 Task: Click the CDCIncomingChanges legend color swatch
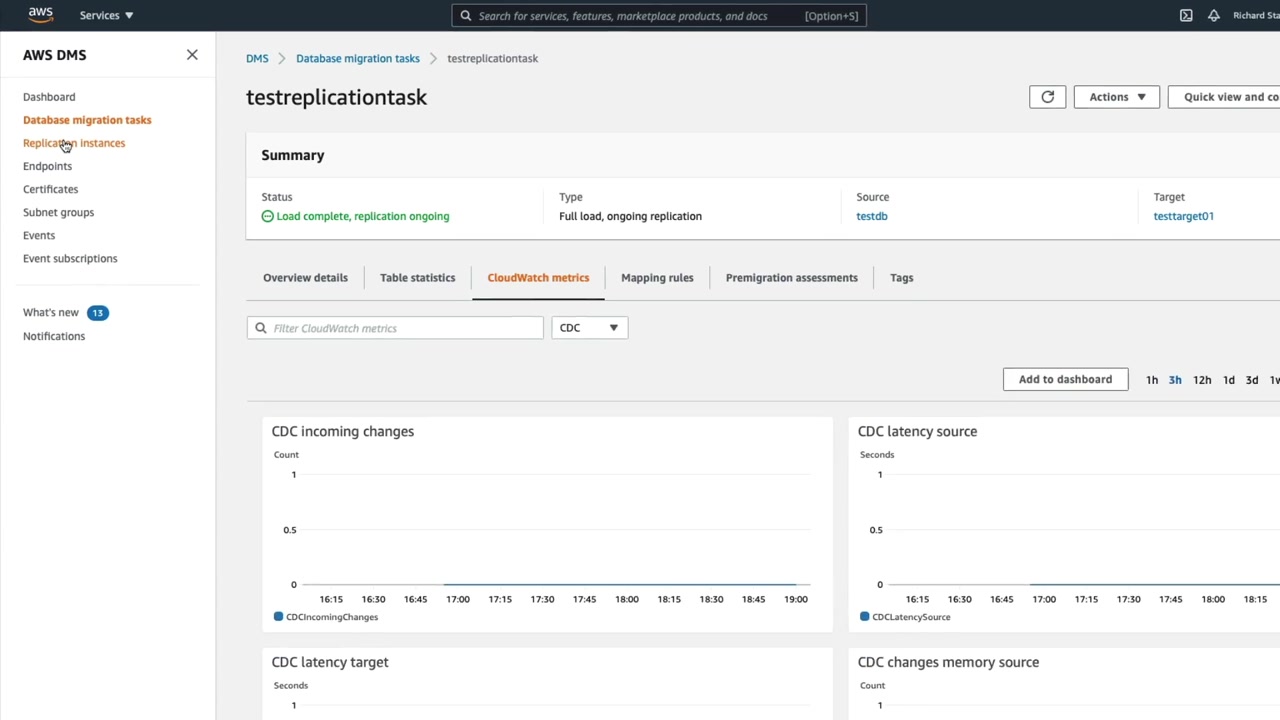click(278, 617)
